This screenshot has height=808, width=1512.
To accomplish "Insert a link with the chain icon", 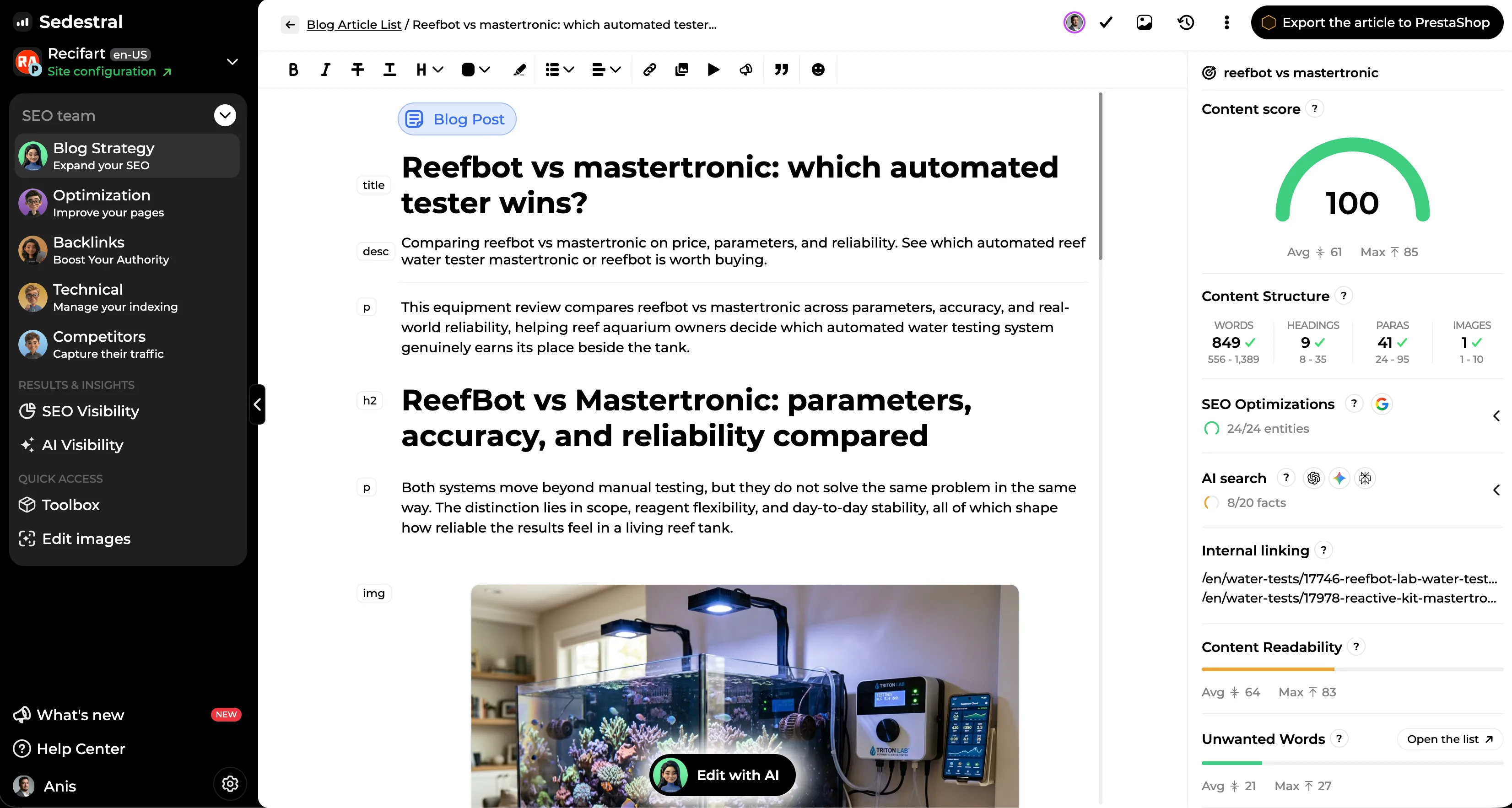I will [x=649, y=70].
